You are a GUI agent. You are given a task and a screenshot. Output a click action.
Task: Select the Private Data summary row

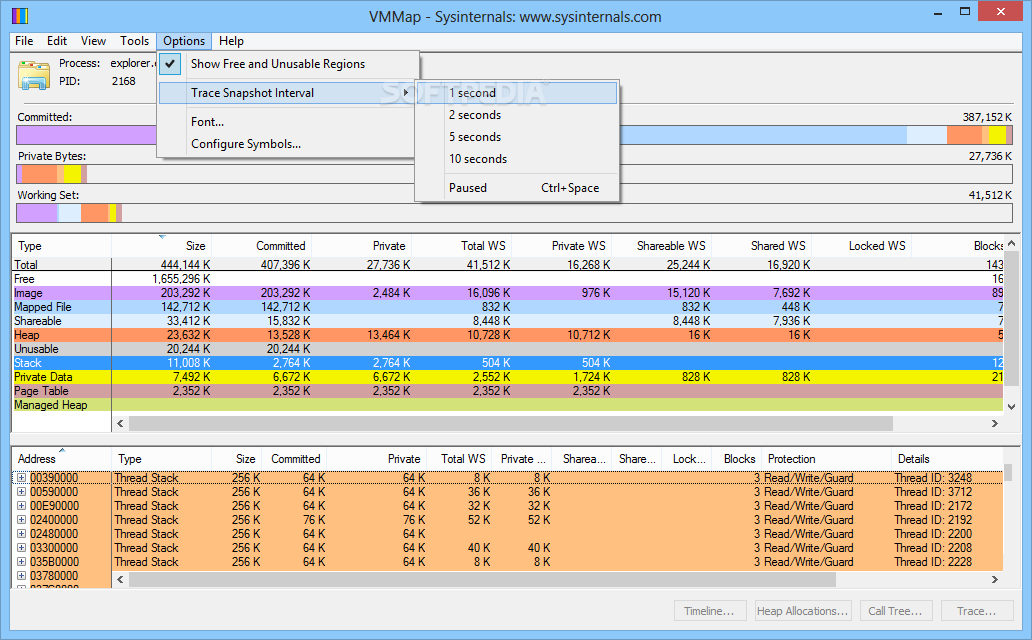[x=507, y=377]
